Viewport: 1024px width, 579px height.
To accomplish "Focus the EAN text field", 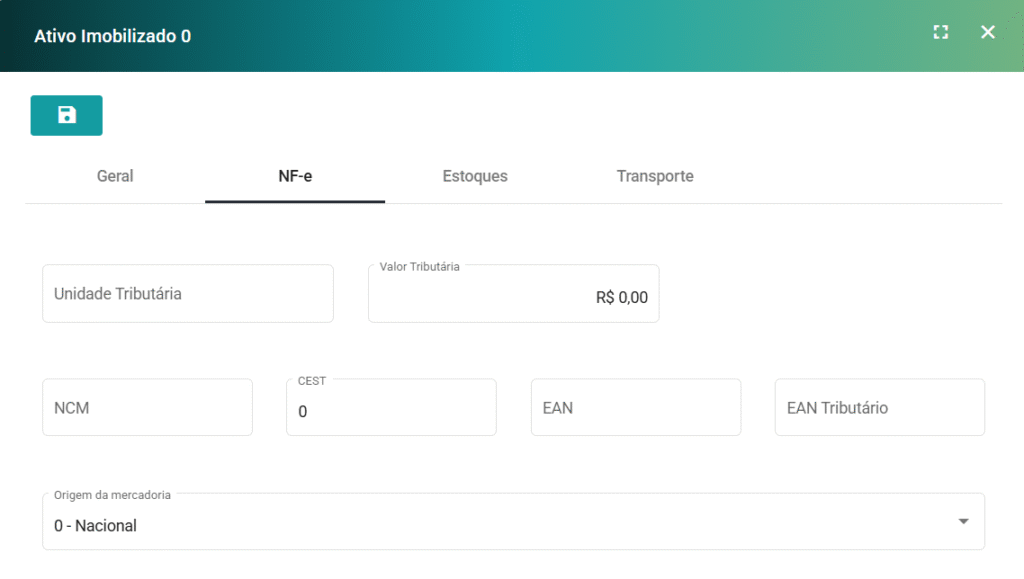I will [635, 408].
